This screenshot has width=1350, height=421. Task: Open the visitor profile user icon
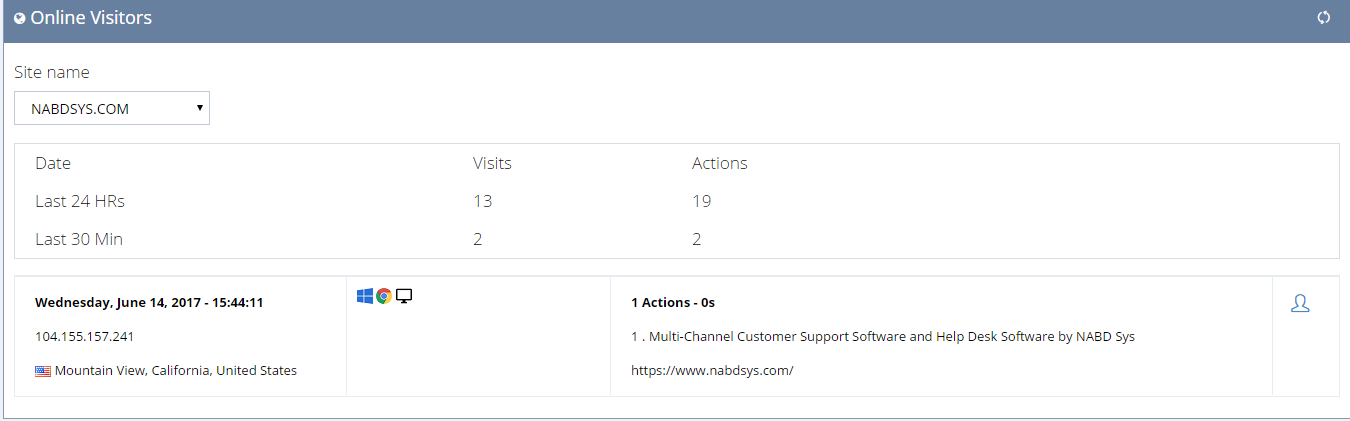coord(1300,303)
